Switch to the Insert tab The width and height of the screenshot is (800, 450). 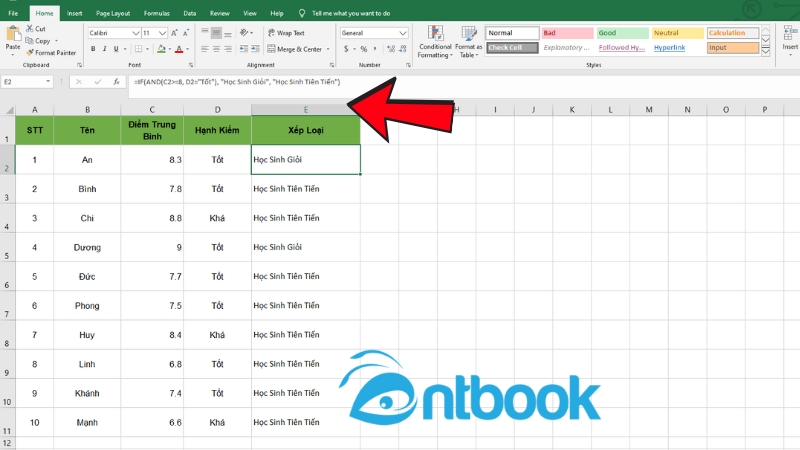click(74, 13)
